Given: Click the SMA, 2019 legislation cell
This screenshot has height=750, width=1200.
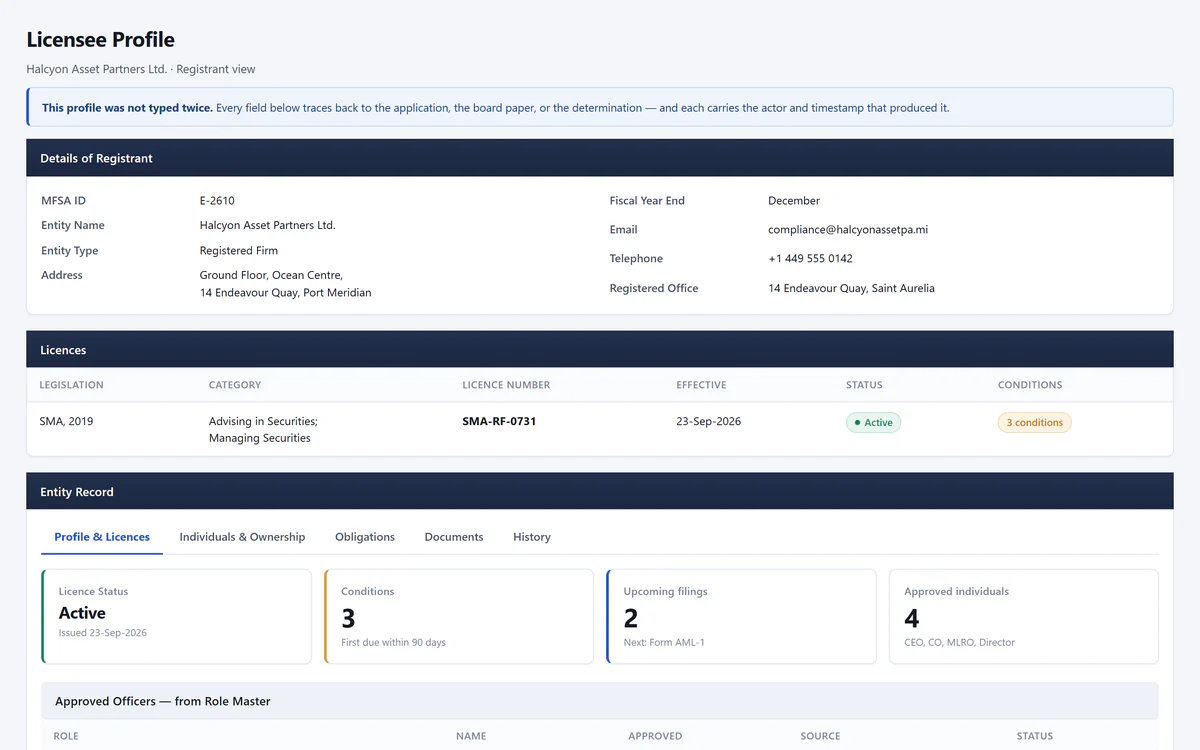Looking at the screenshot, I should [x=66, y=421].
